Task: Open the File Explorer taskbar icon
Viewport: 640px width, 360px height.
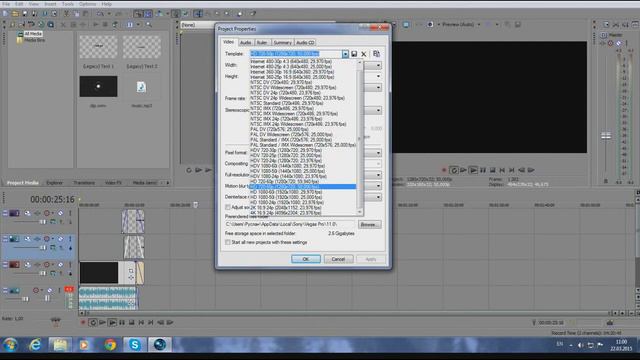Action: pyautogui.click(x=60, y=345)
